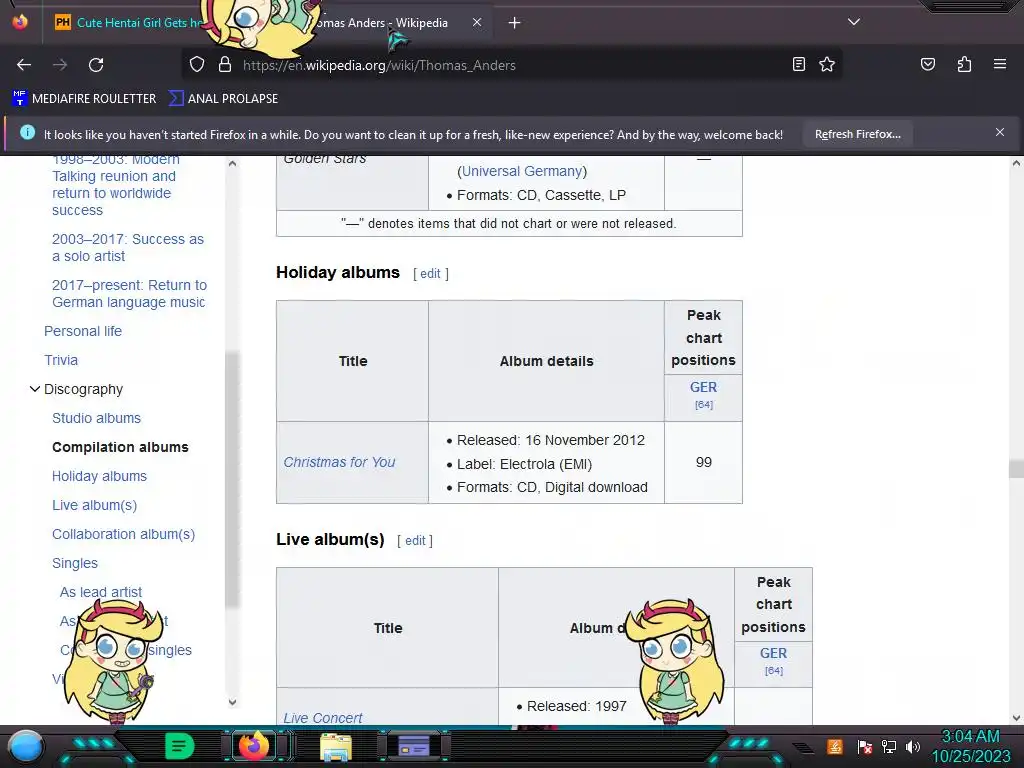Screen dimensions: 1024x768
Task: Open the extensions puzzle icon
Action: (964, 64)
